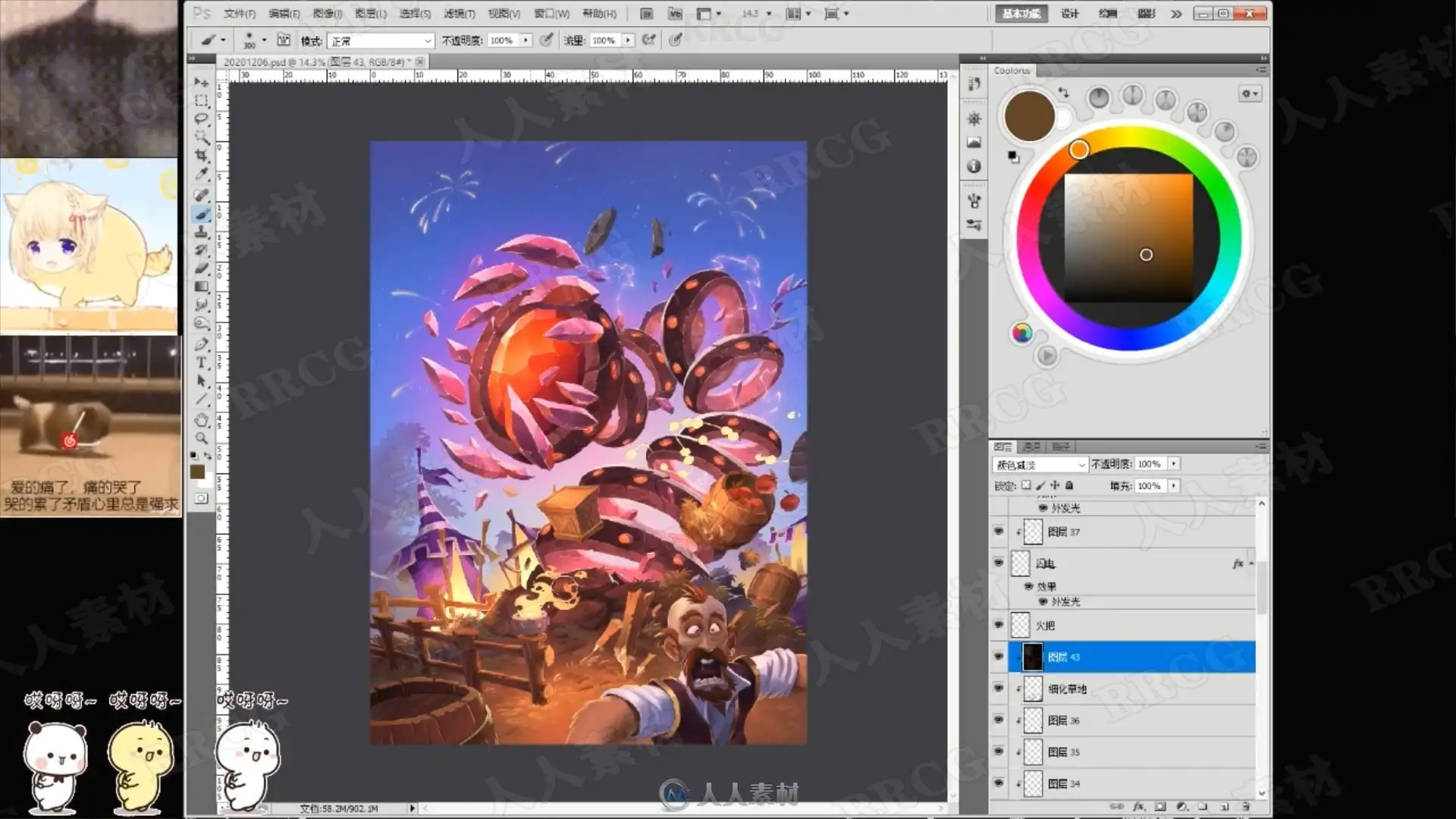The width and height of the screenshot is (1456, 819).
Task: Choose the Gradient tool
Action: (x=201, y=287)
